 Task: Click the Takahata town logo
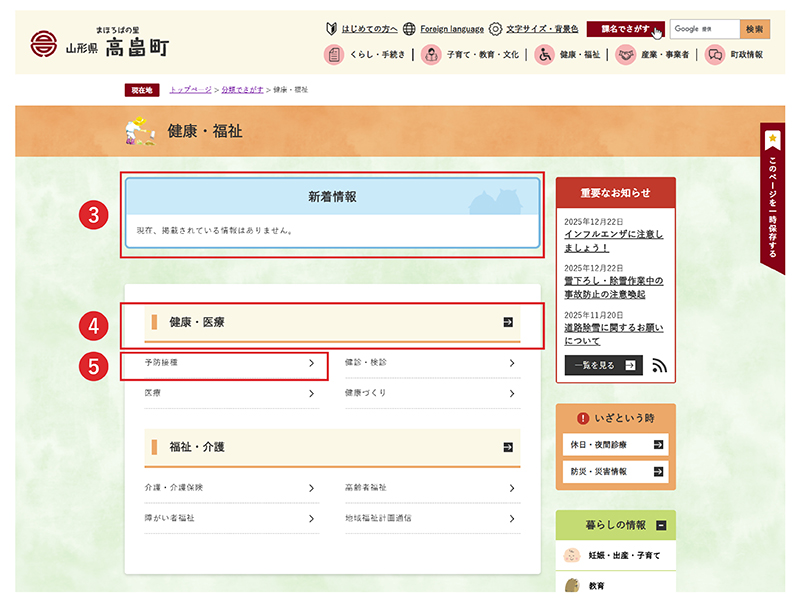[43, 45]
